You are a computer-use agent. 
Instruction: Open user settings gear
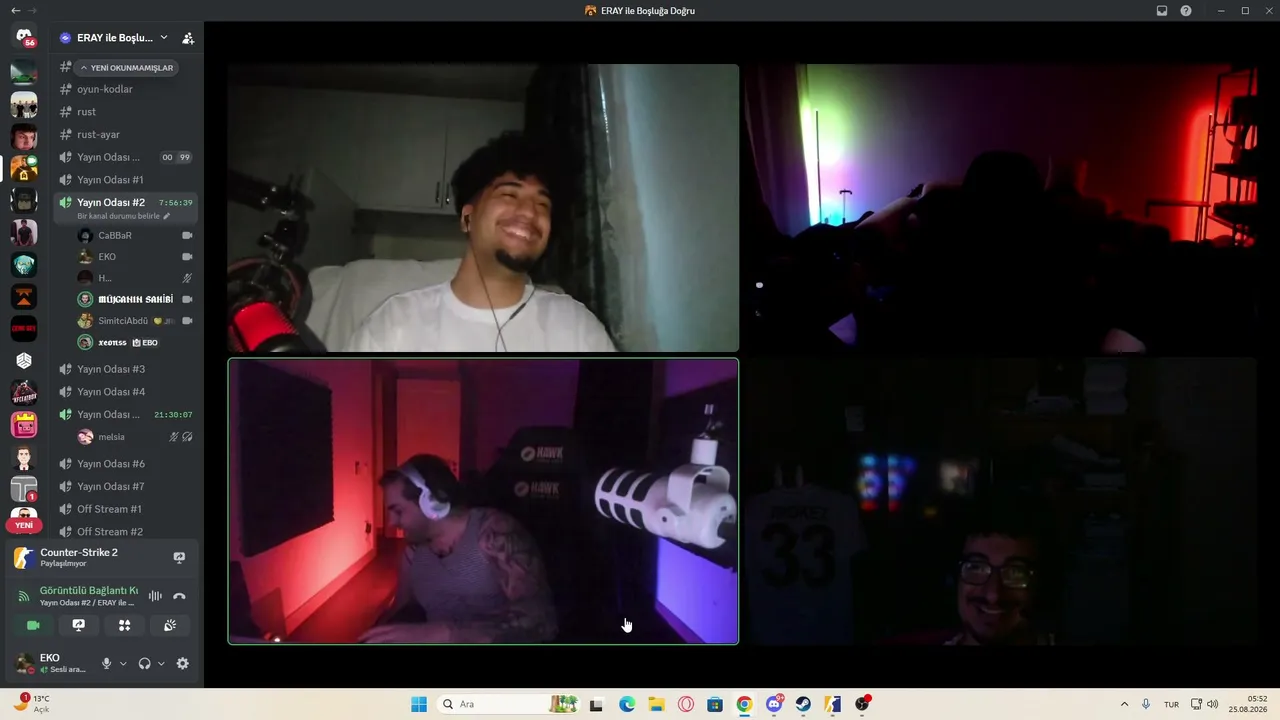tap(183, 664)
